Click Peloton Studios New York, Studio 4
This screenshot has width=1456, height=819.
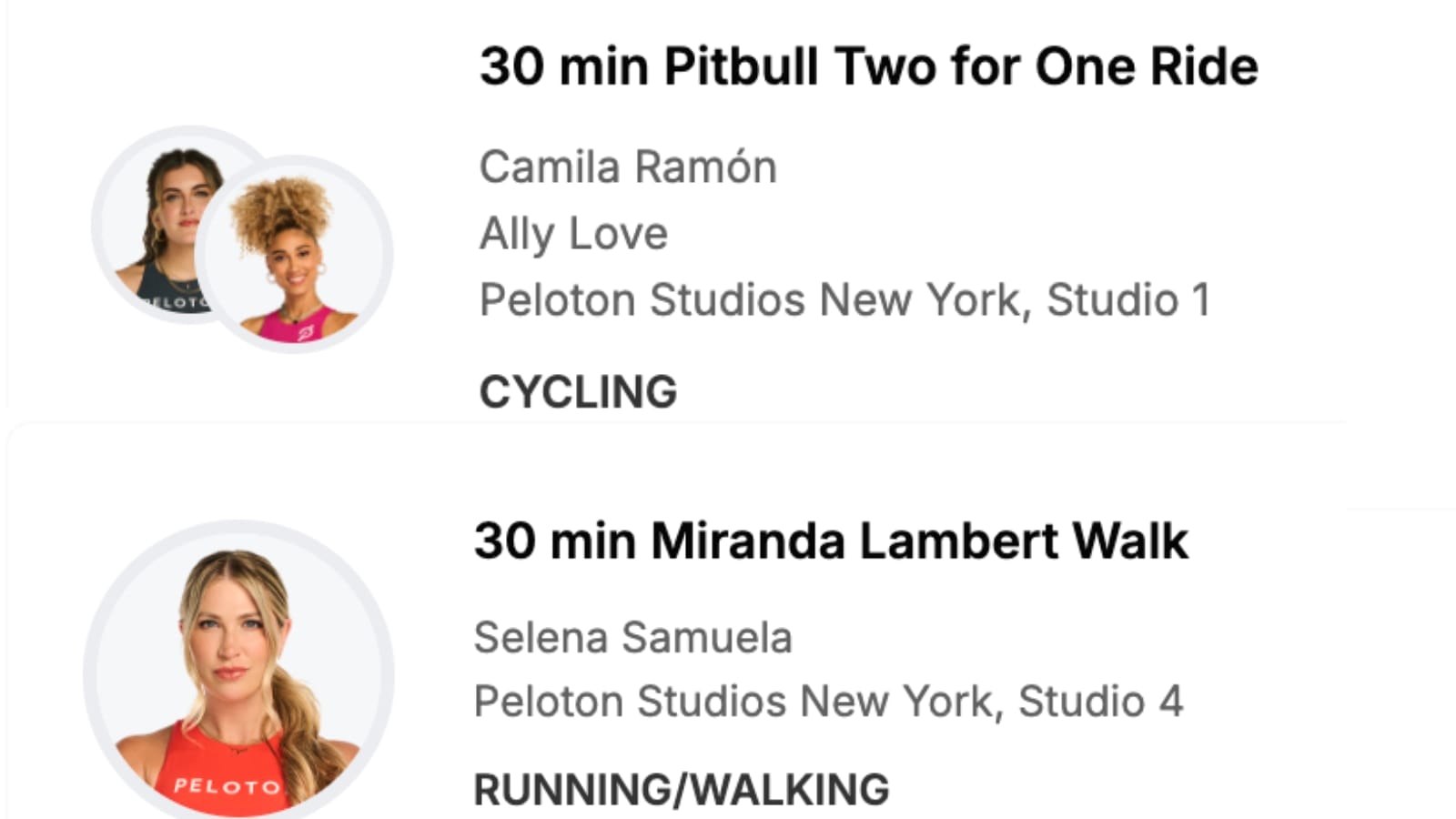[828, 702]
